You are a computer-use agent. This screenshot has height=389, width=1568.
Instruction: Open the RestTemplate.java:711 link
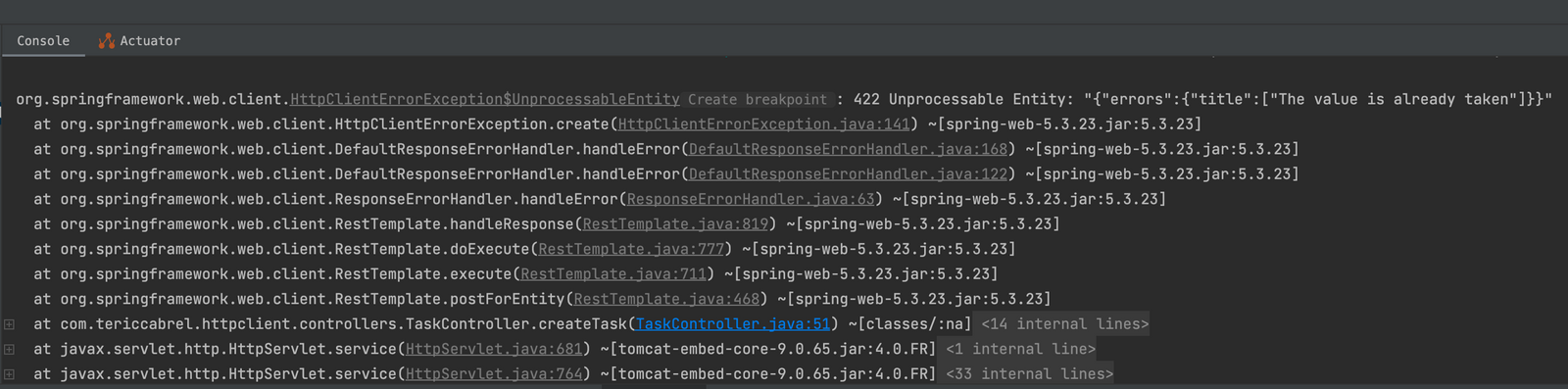click(x=613, y=274)
